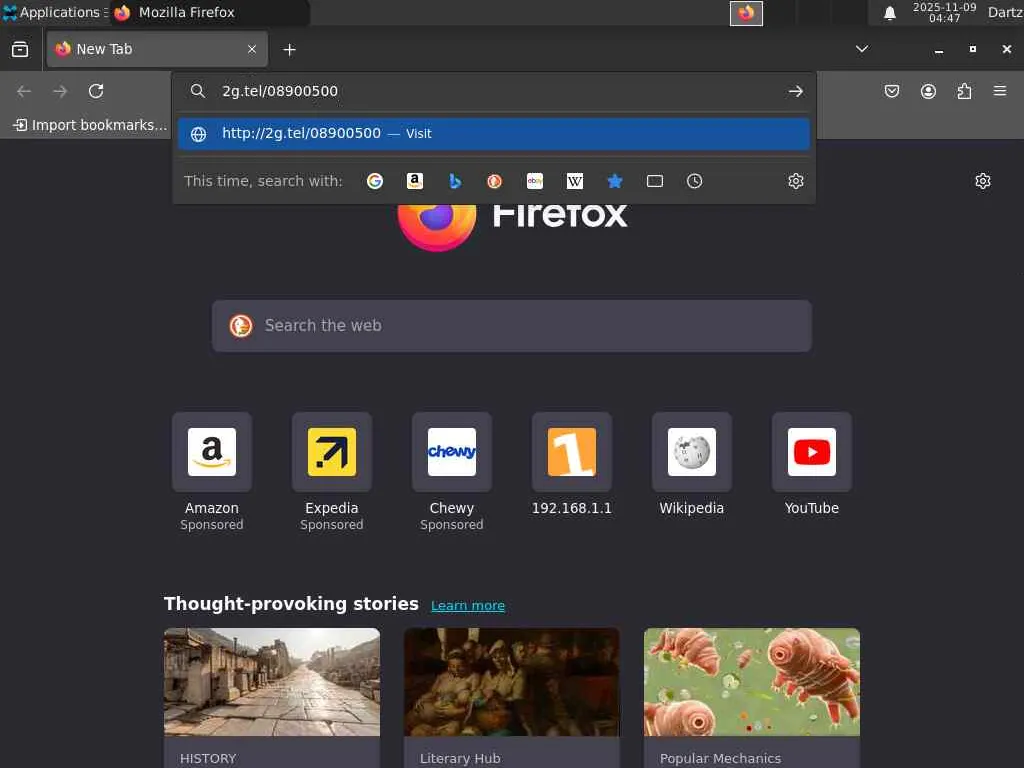This screenshot has height=768, width=1024.
Task: Personalize new tab with gear icon
Action: 983,181
